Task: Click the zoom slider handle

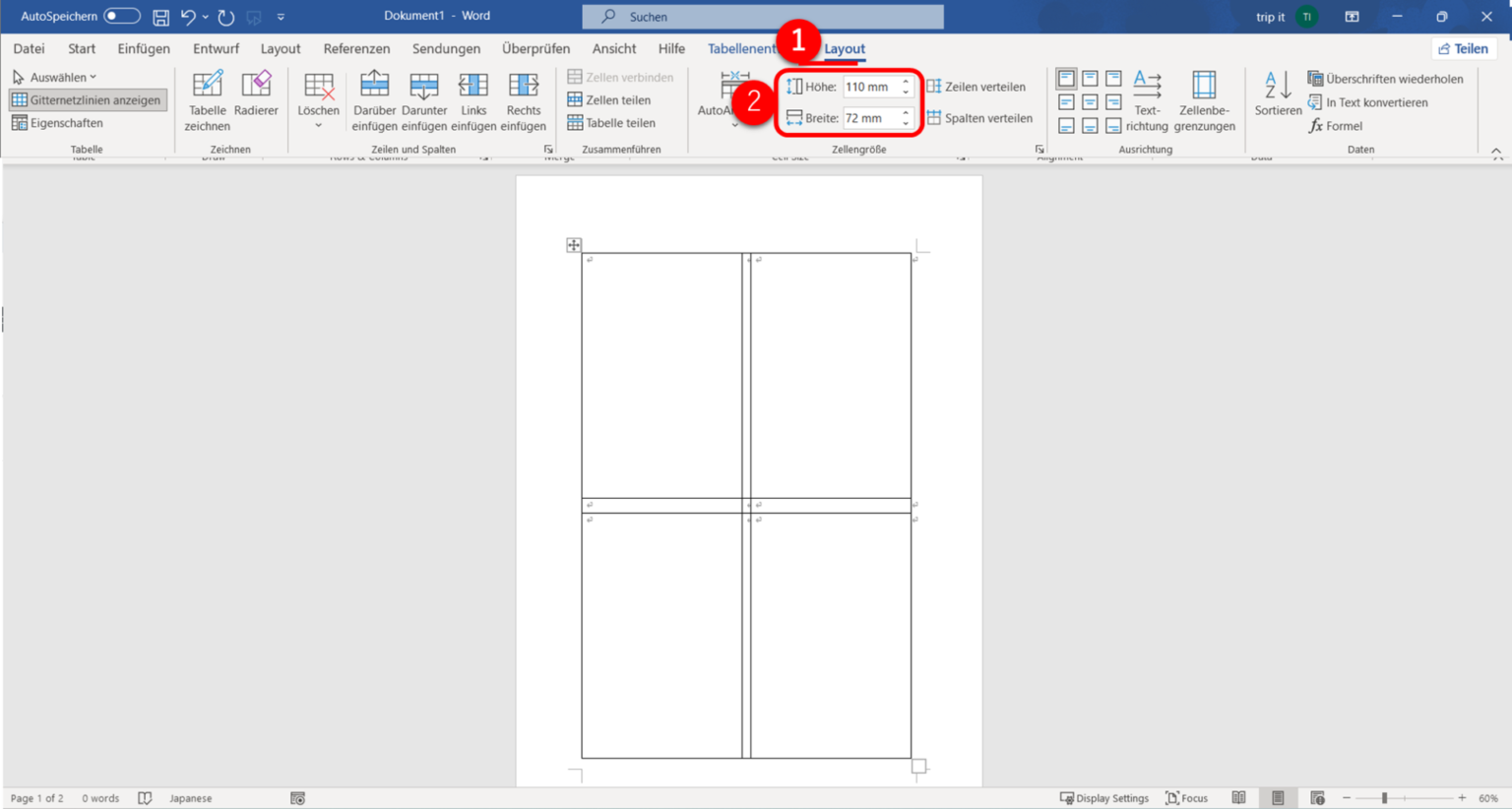Action: click(x=1384, y=798)
